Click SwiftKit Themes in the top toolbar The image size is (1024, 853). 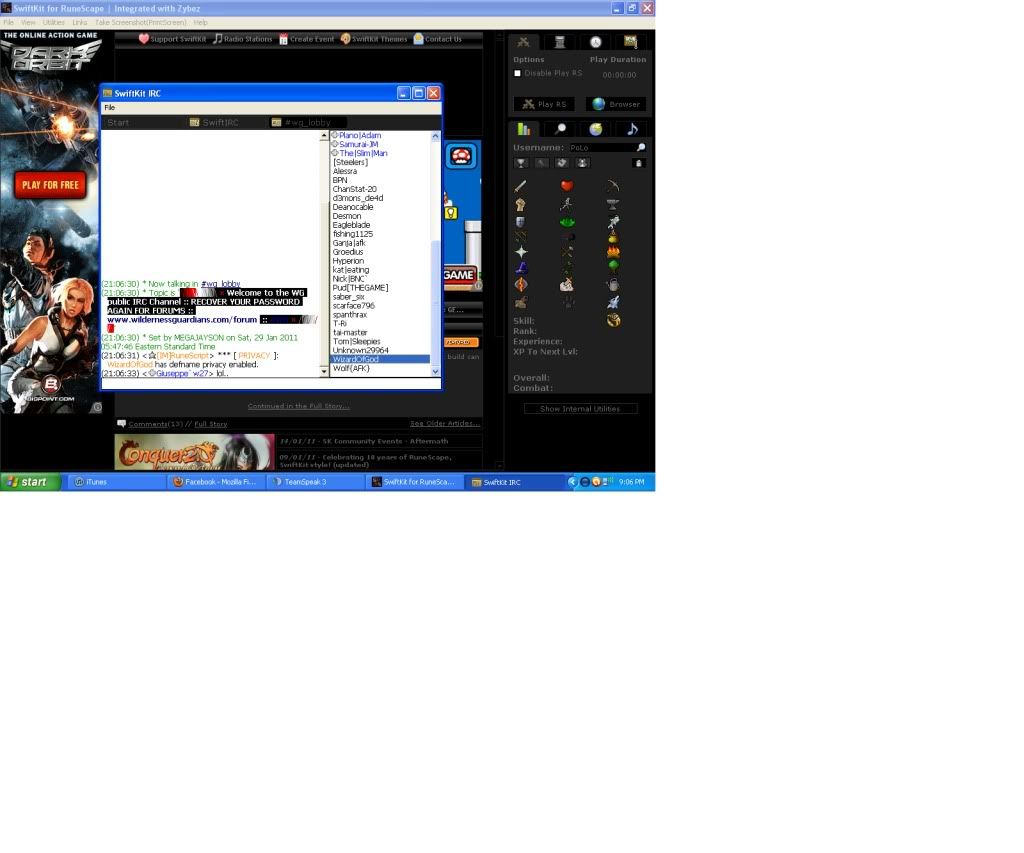[374, 39]
